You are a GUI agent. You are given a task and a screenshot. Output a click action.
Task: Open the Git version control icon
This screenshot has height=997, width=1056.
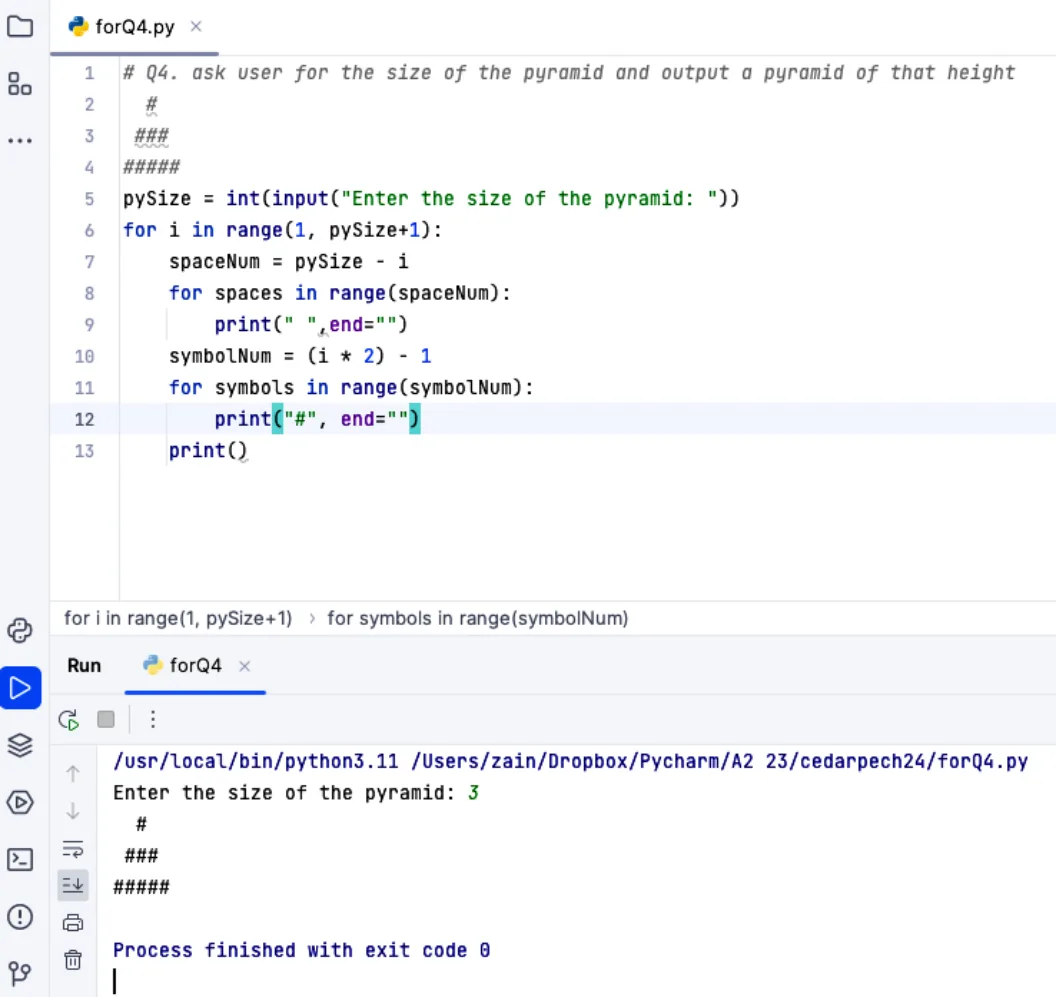(20, 973)
